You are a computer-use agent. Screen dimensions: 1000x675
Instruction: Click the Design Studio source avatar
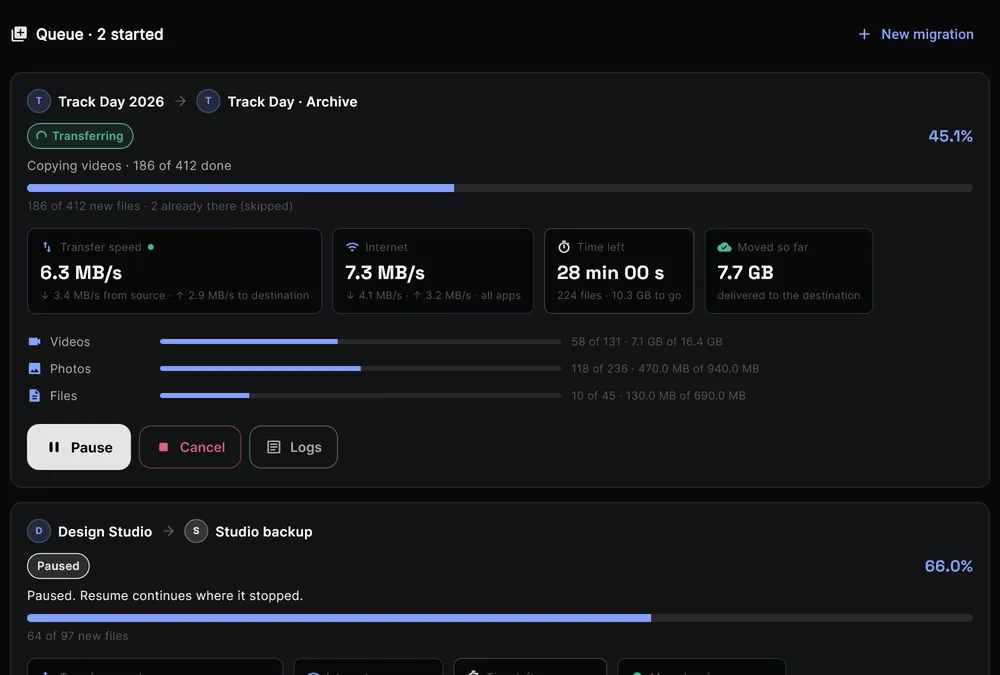click(x=39, y=531)
